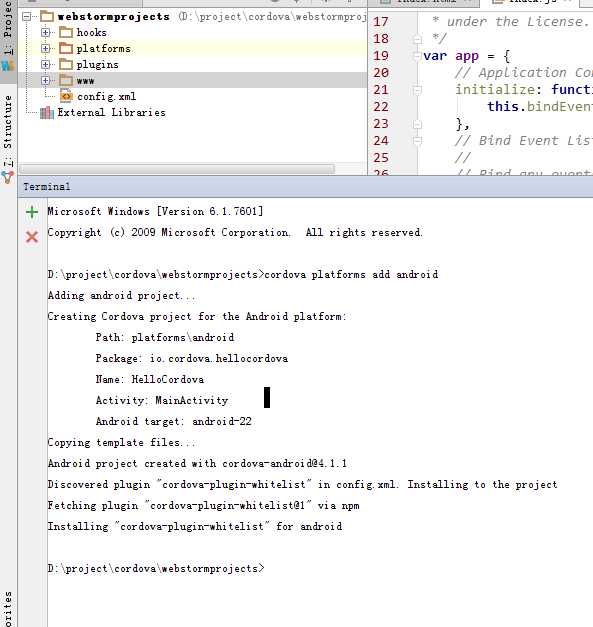Expand the platforms folder node
Image resolution: width=593 pixels, height=627 pixels.
pyautogui.click(x=46, y=48)
